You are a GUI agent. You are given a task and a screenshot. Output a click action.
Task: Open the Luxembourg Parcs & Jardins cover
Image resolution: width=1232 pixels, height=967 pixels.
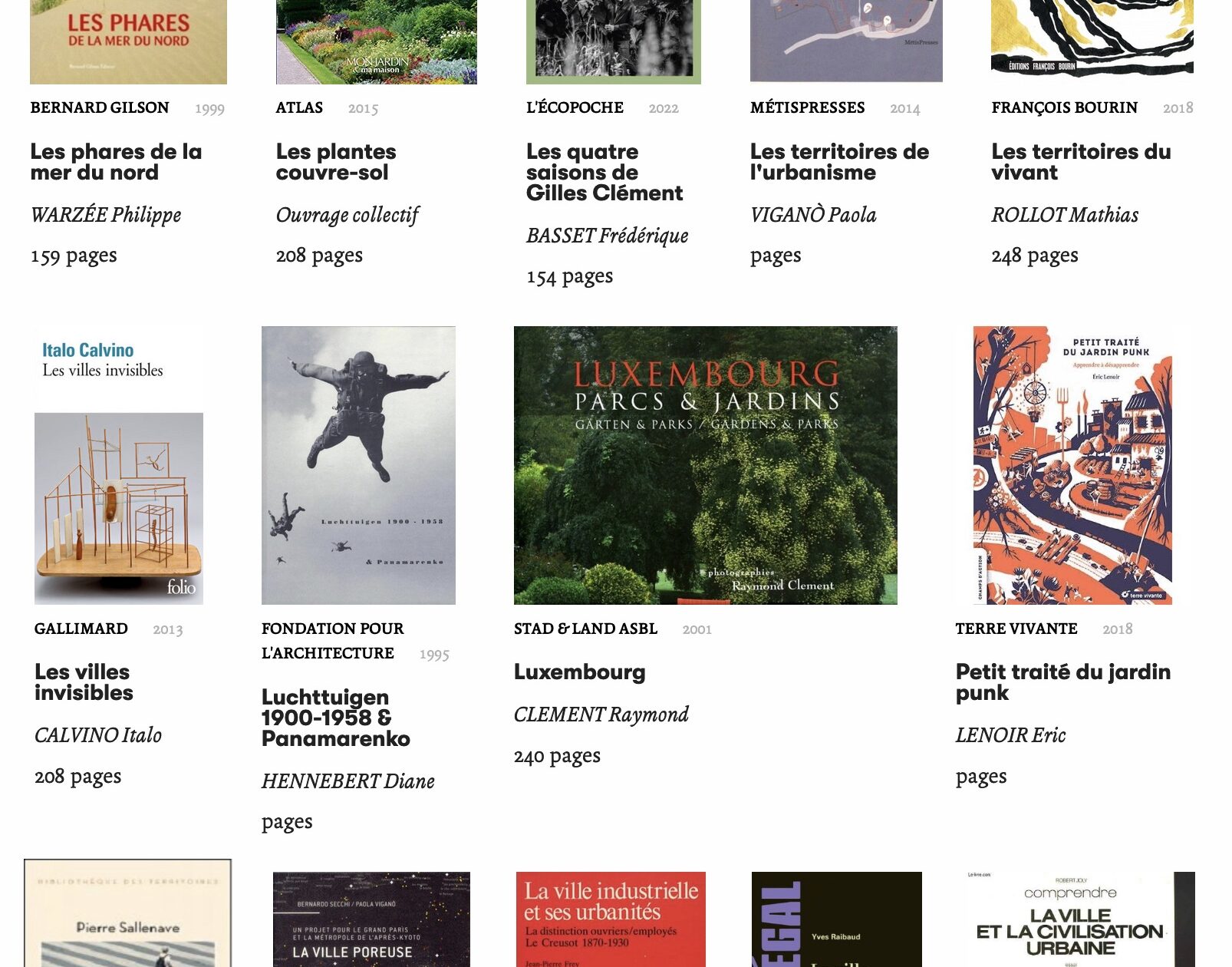[x=705, y=465]
